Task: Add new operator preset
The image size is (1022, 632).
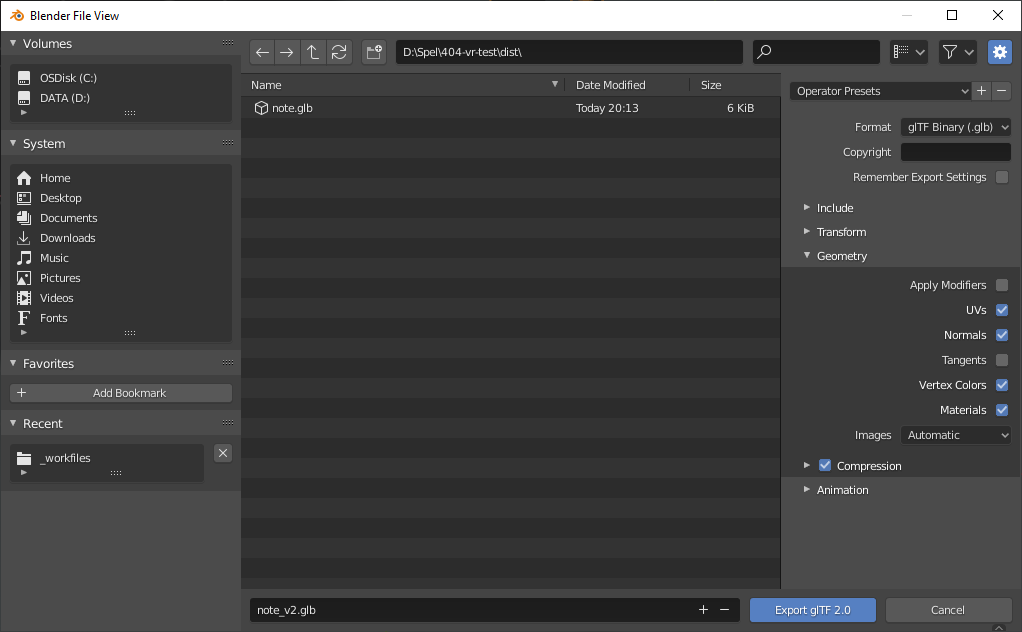Action: pos(982,91)
